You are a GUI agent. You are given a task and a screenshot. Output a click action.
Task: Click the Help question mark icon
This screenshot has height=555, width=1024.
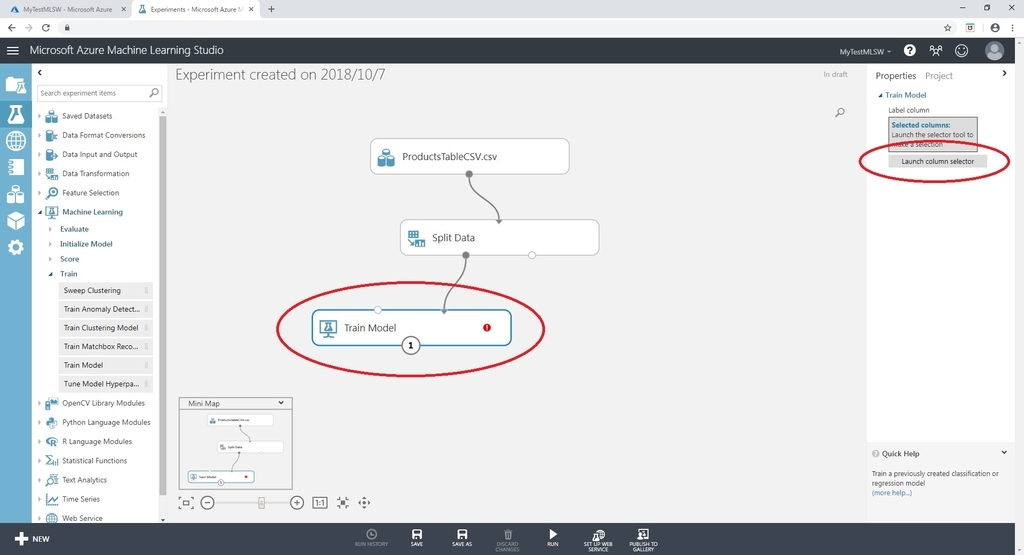click(909, 50)
